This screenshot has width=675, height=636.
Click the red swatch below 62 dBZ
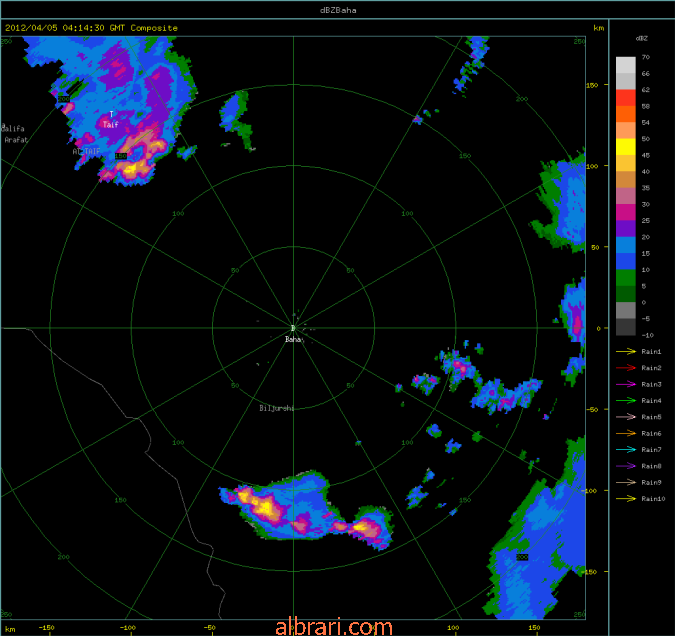pyautogui.click(x=626, y=98)
